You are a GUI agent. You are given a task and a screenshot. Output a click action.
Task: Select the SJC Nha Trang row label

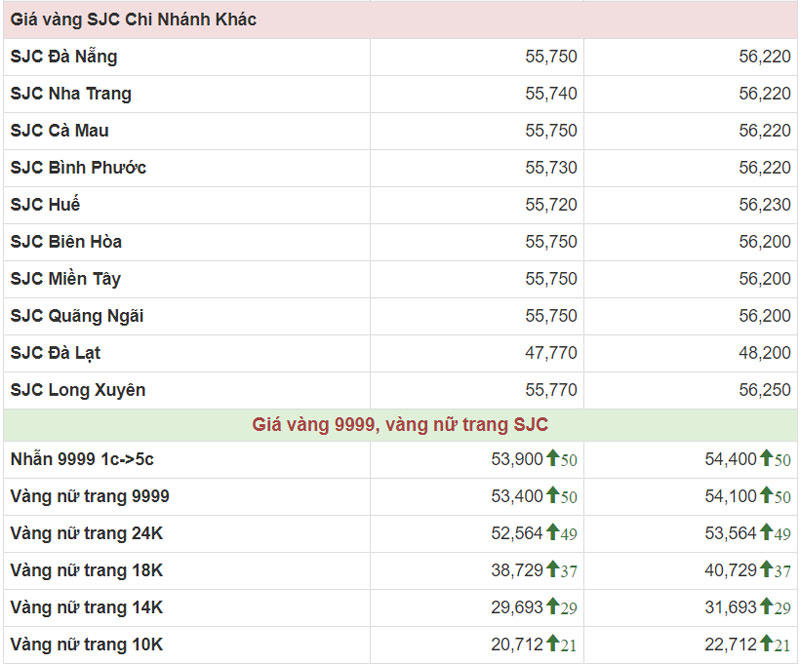(x=70, y=94)
